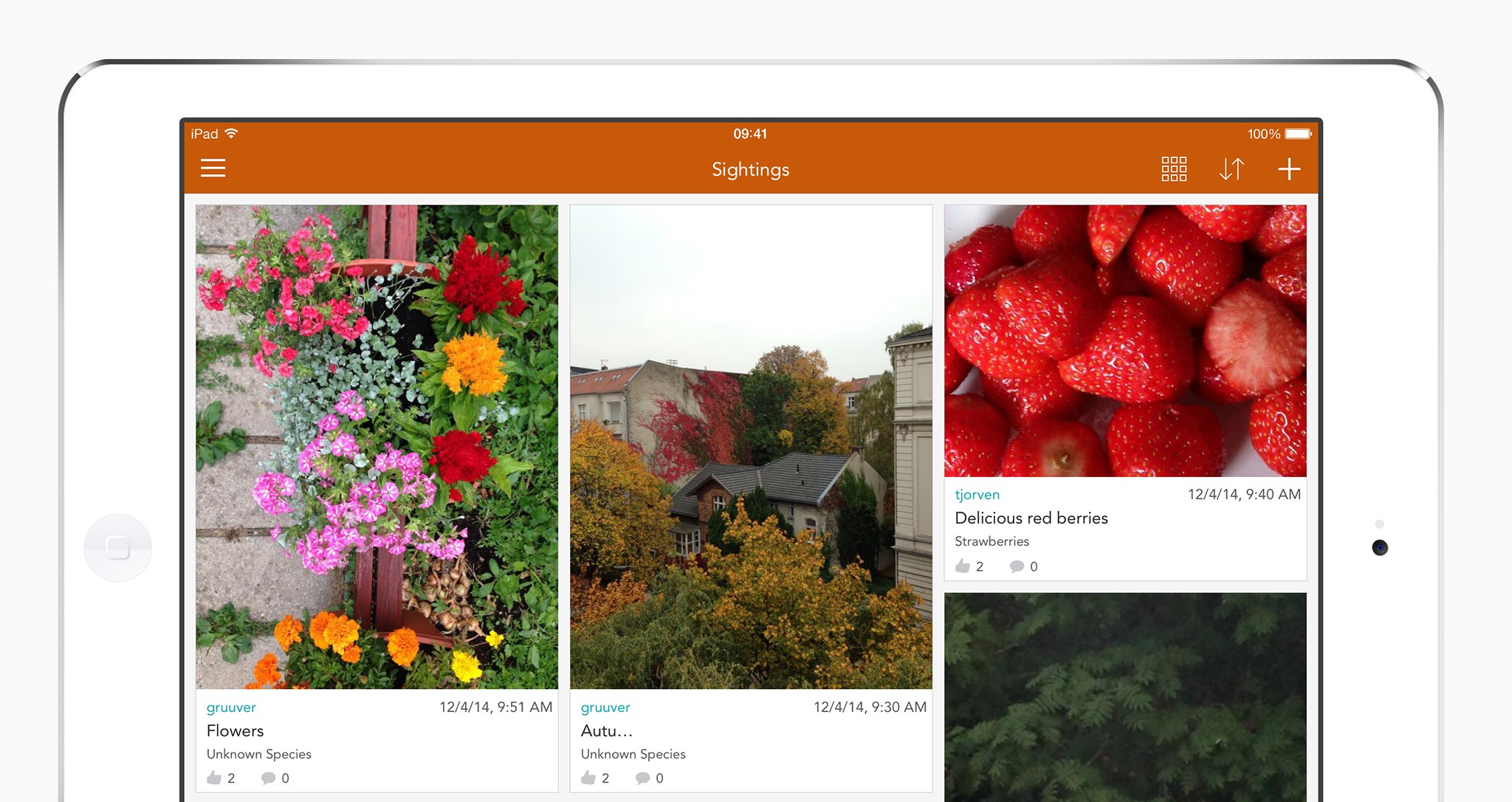Like the Flowers sighting
This screenshot has width=1512, height=802.
pos(215,778)
